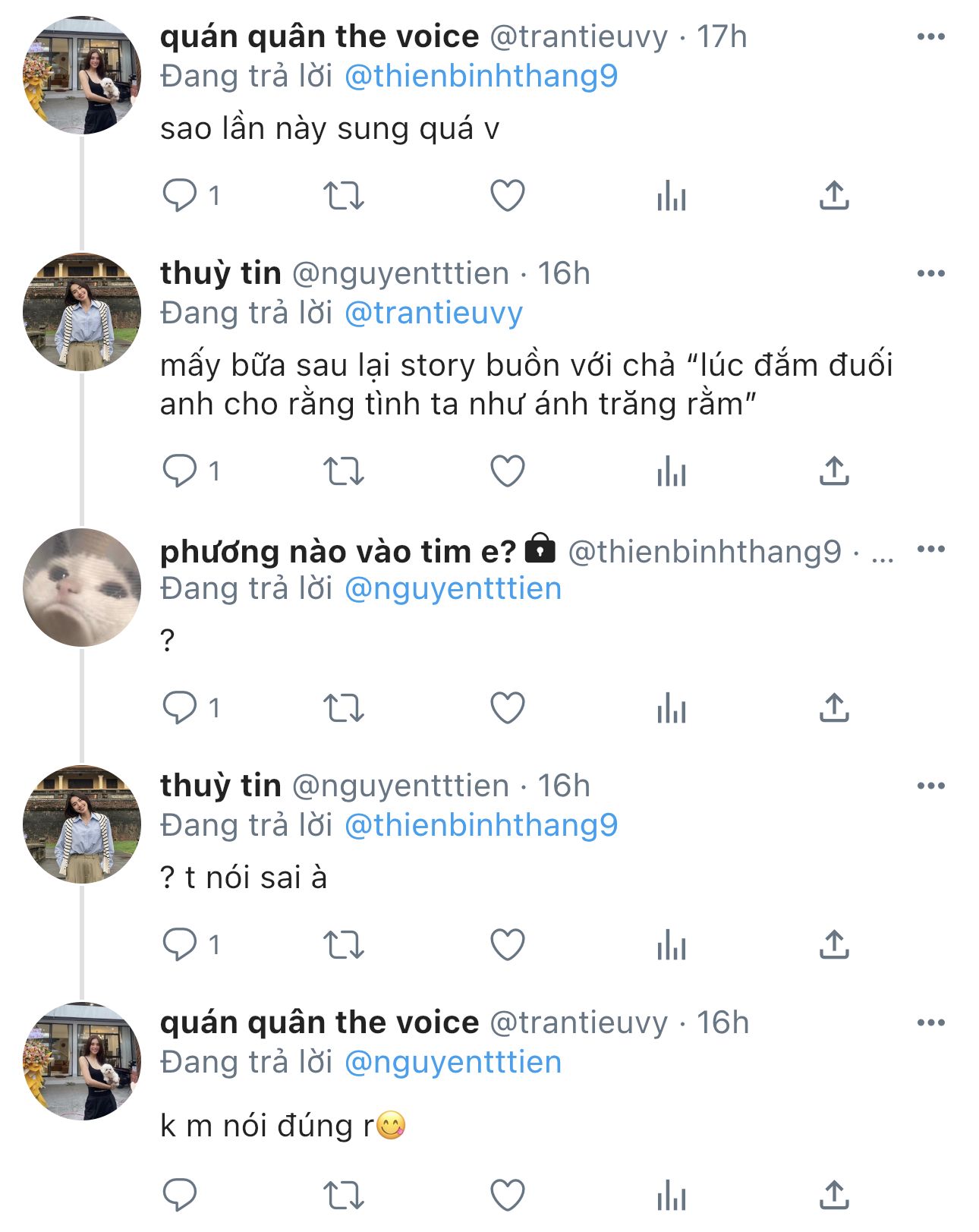Like the single '?' reply tweet
Screen dimensions: 979x1232
coord(507,708)
